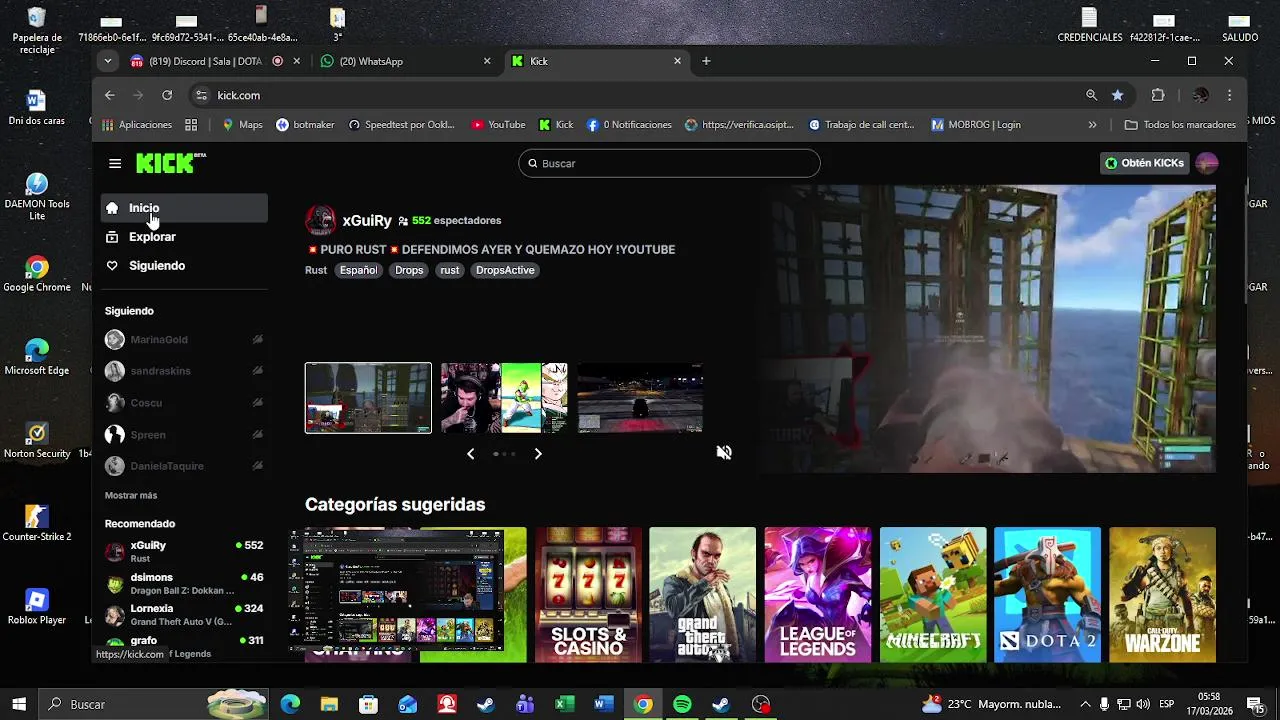Open the Kick hamburger menu
The height and width of the screenshot is (720, 1280).
(x=115, y=163)
